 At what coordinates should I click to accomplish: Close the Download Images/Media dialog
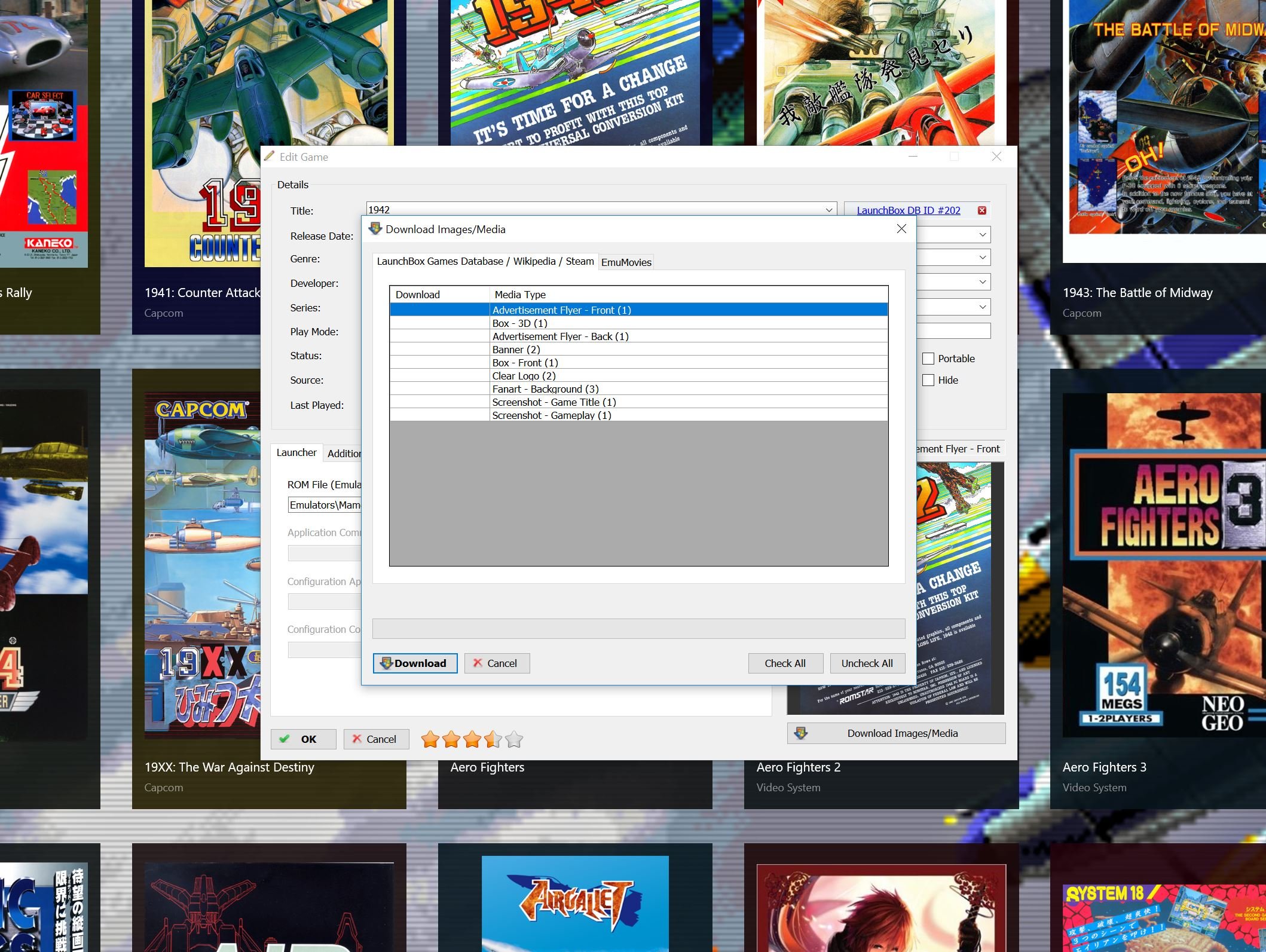[901, 229]
